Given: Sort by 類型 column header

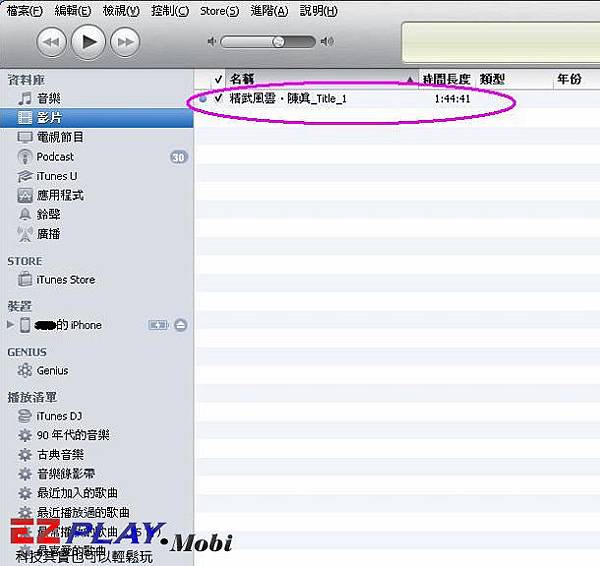Looking at the screenshot, I should [x=514, y=80].
